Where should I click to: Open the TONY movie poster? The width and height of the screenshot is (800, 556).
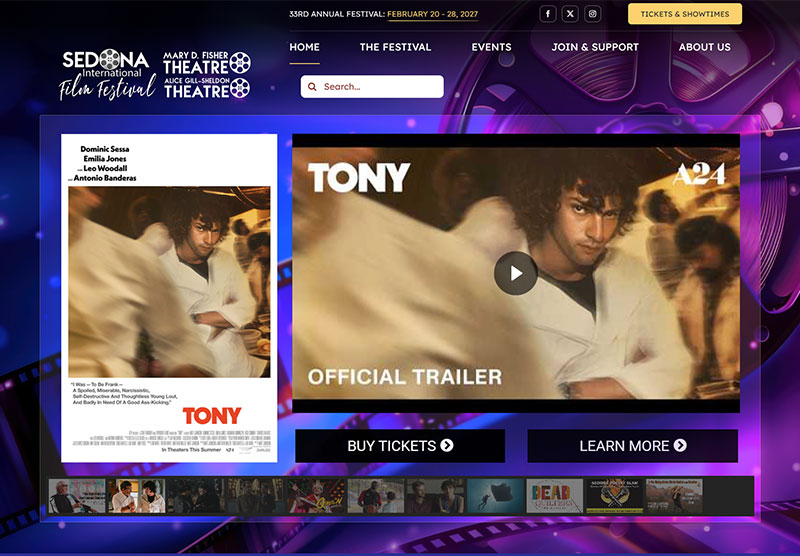tap(169, 298)
